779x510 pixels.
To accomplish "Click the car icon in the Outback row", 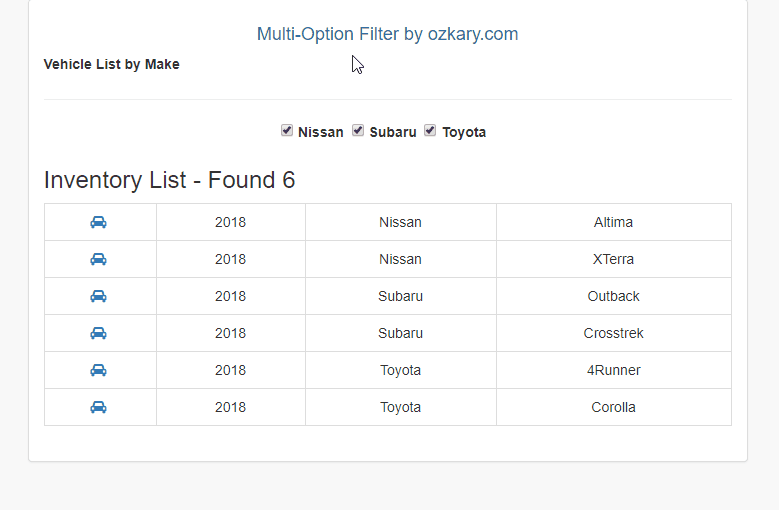I will (x=98, y=296).
